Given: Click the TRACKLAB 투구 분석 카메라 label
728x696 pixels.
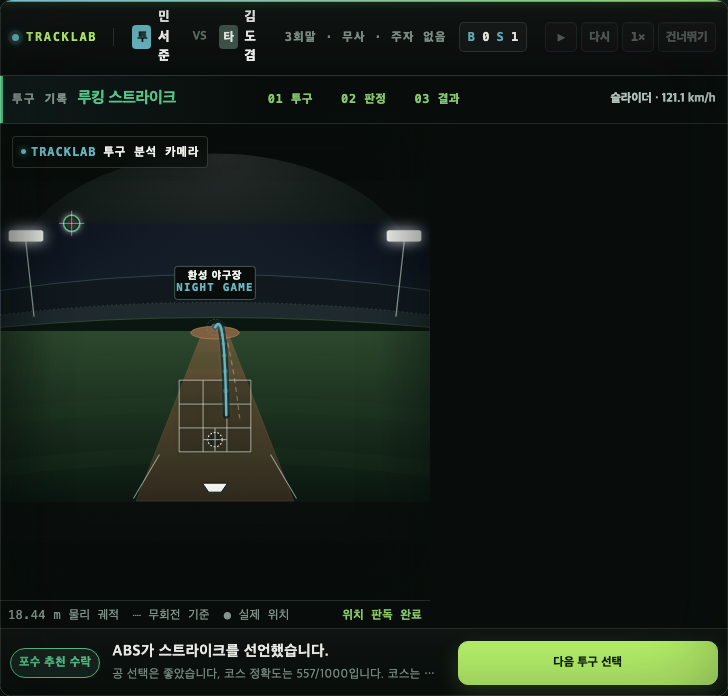Looking at the screenshot, I should click(110, 152).
